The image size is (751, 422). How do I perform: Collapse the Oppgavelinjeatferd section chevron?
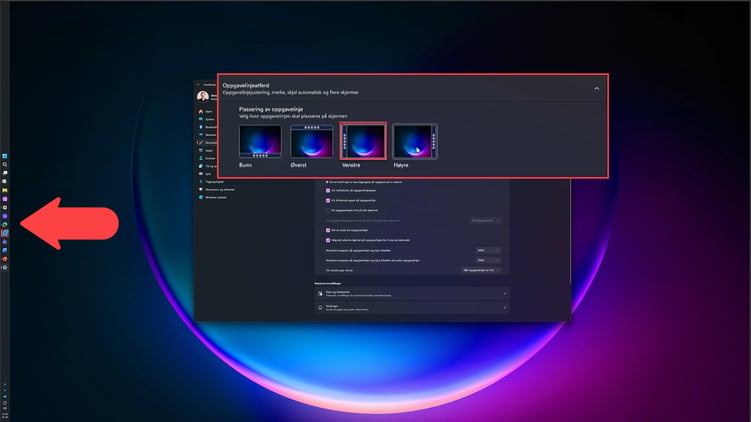(597, 89)
